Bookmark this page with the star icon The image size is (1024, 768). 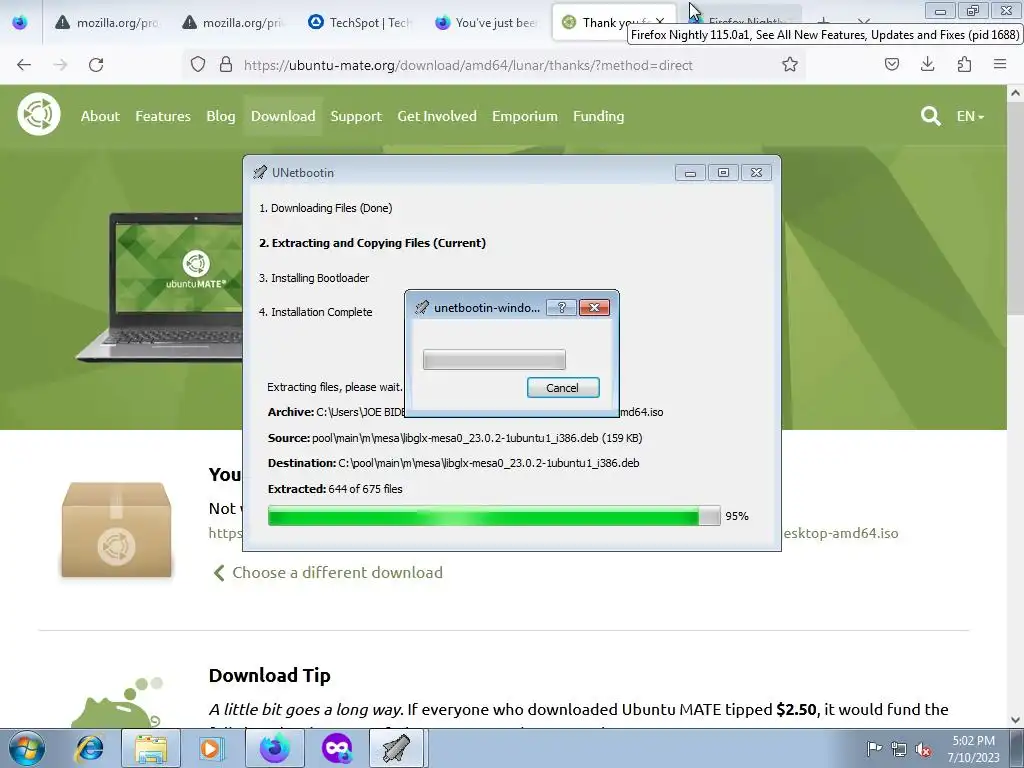coord(790,65)
